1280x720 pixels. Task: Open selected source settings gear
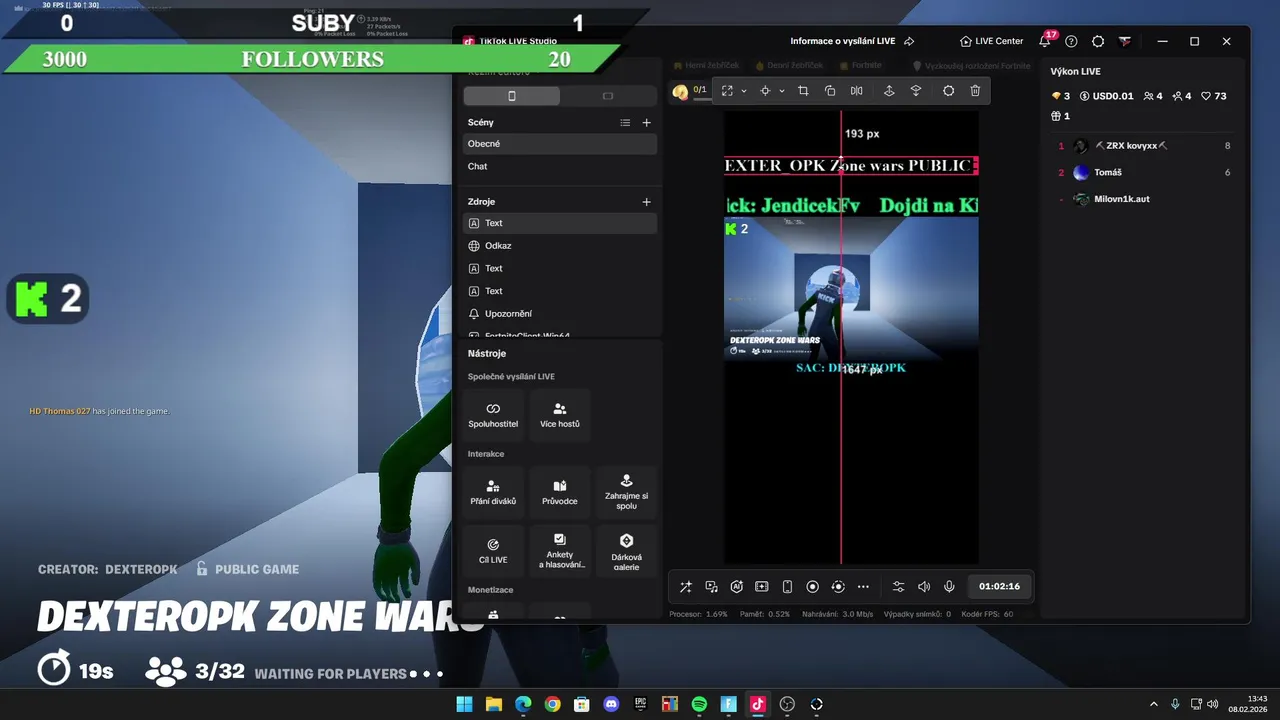point(948,91)
